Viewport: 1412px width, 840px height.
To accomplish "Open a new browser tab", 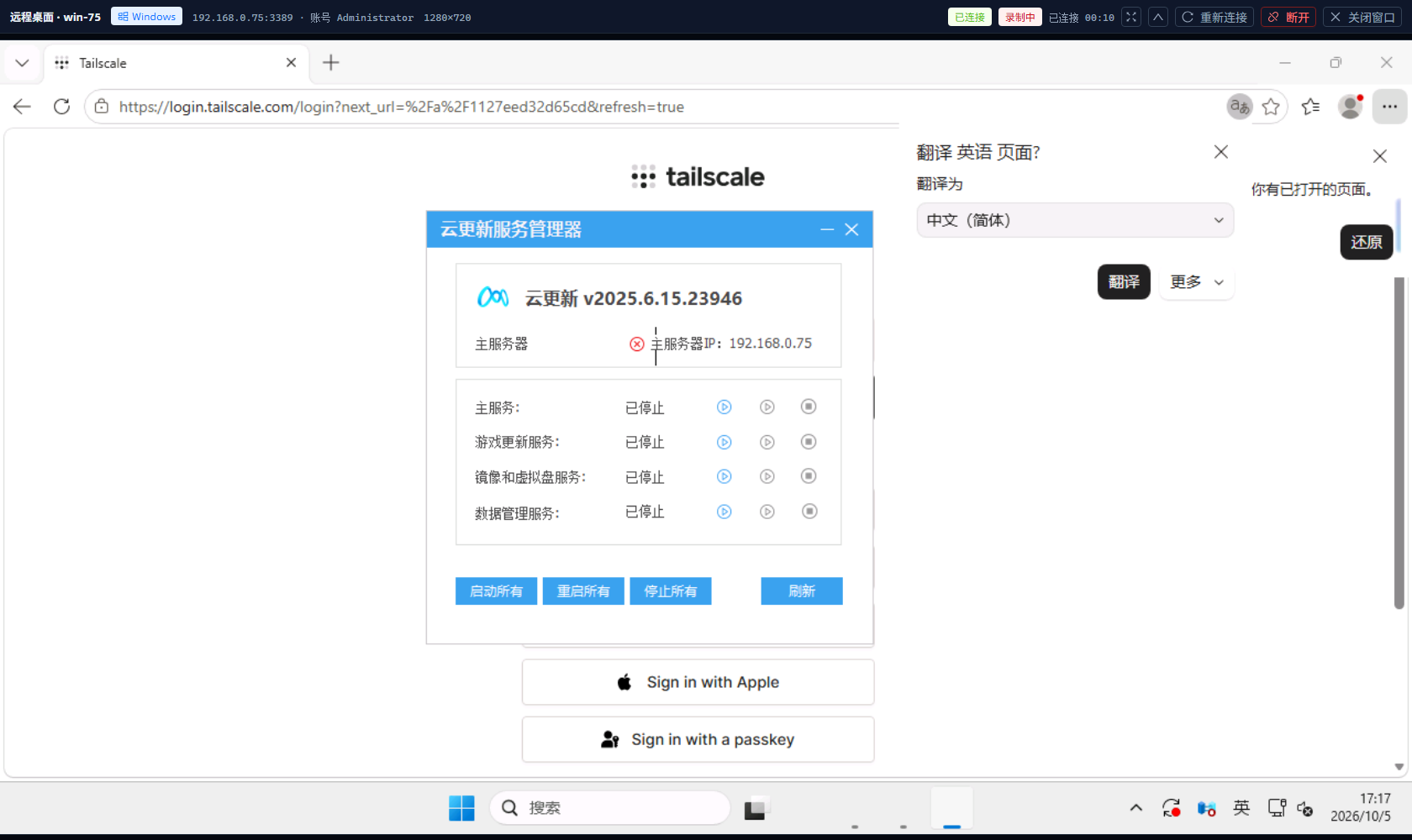I will [x=331, y=63].
